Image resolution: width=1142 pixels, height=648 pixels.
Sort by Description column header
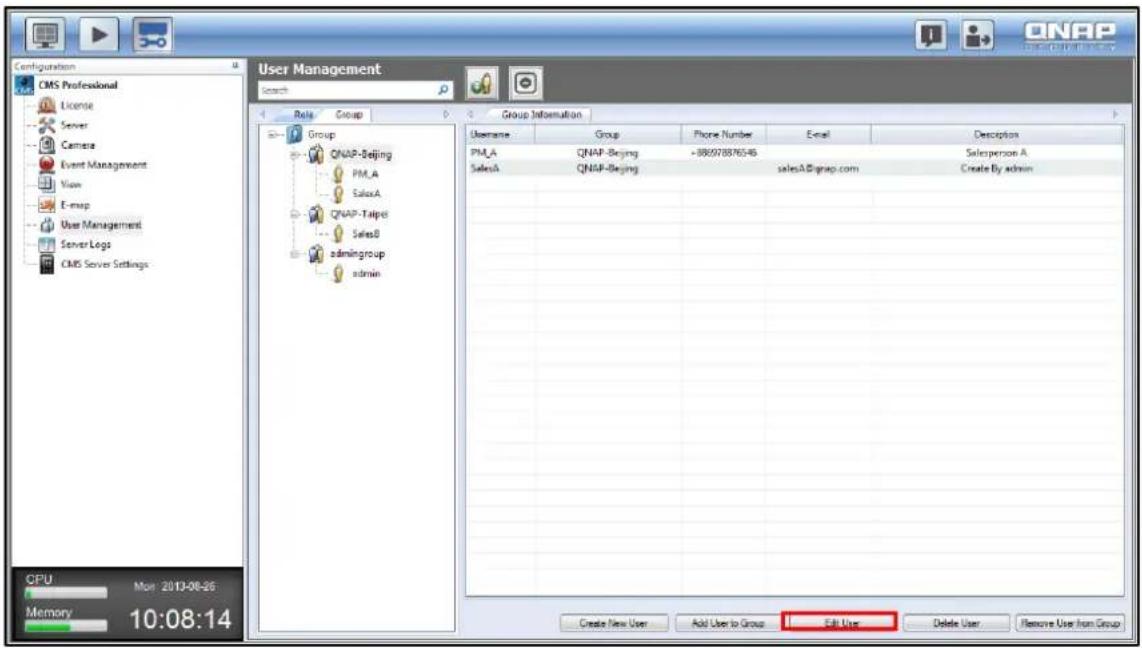[996, 135]
